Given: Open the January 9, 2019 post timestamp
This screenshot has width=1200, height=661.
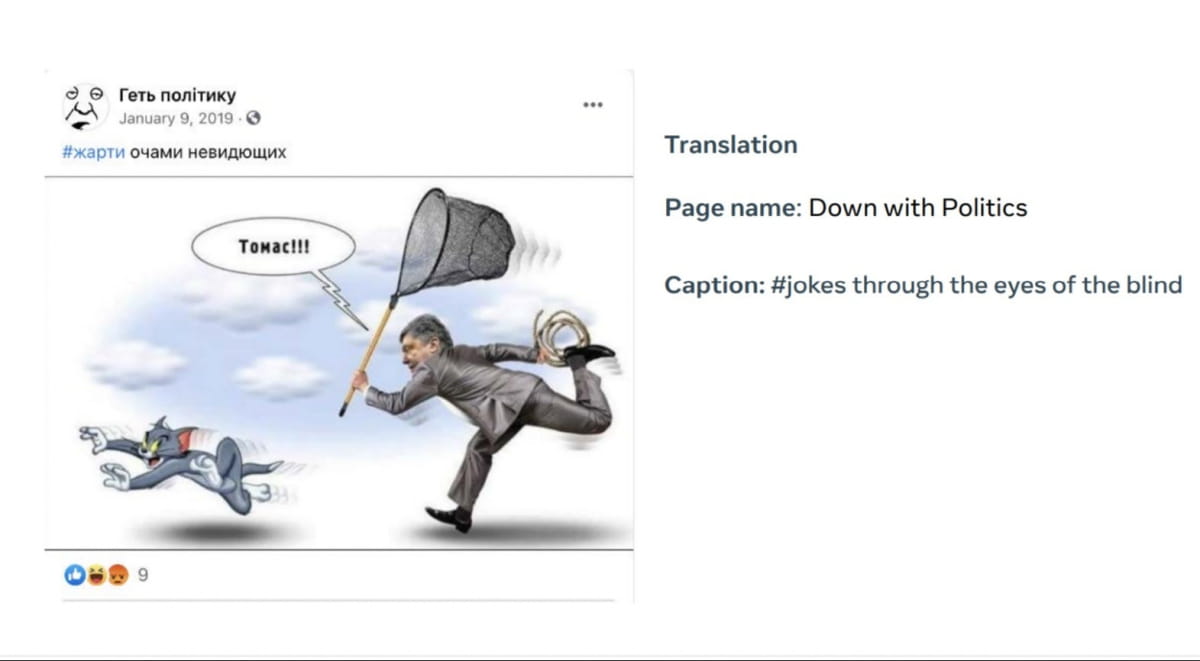Looking at the screenshot, I should point(176,118).
